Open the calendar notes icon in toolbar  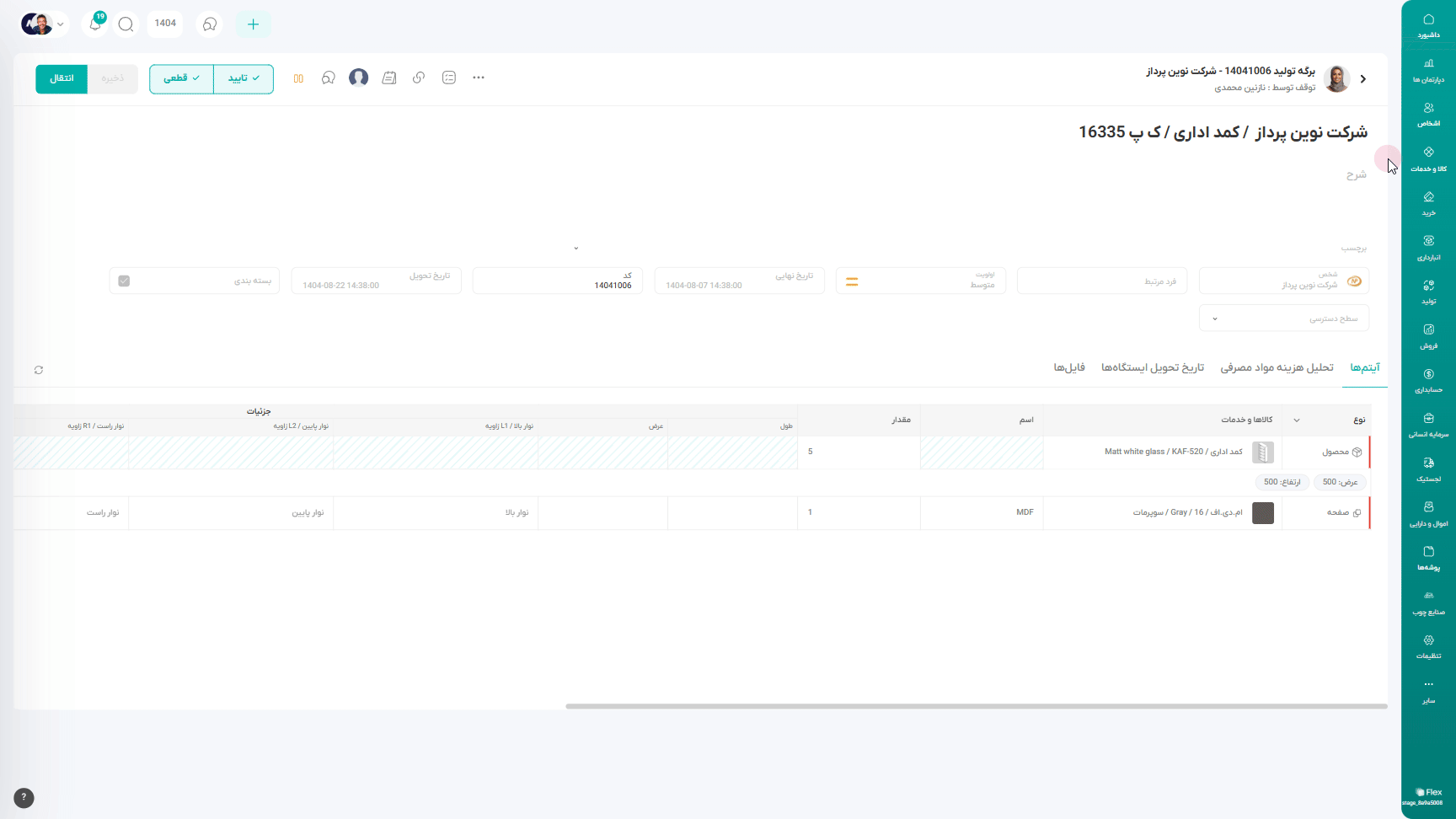point(388,78)
